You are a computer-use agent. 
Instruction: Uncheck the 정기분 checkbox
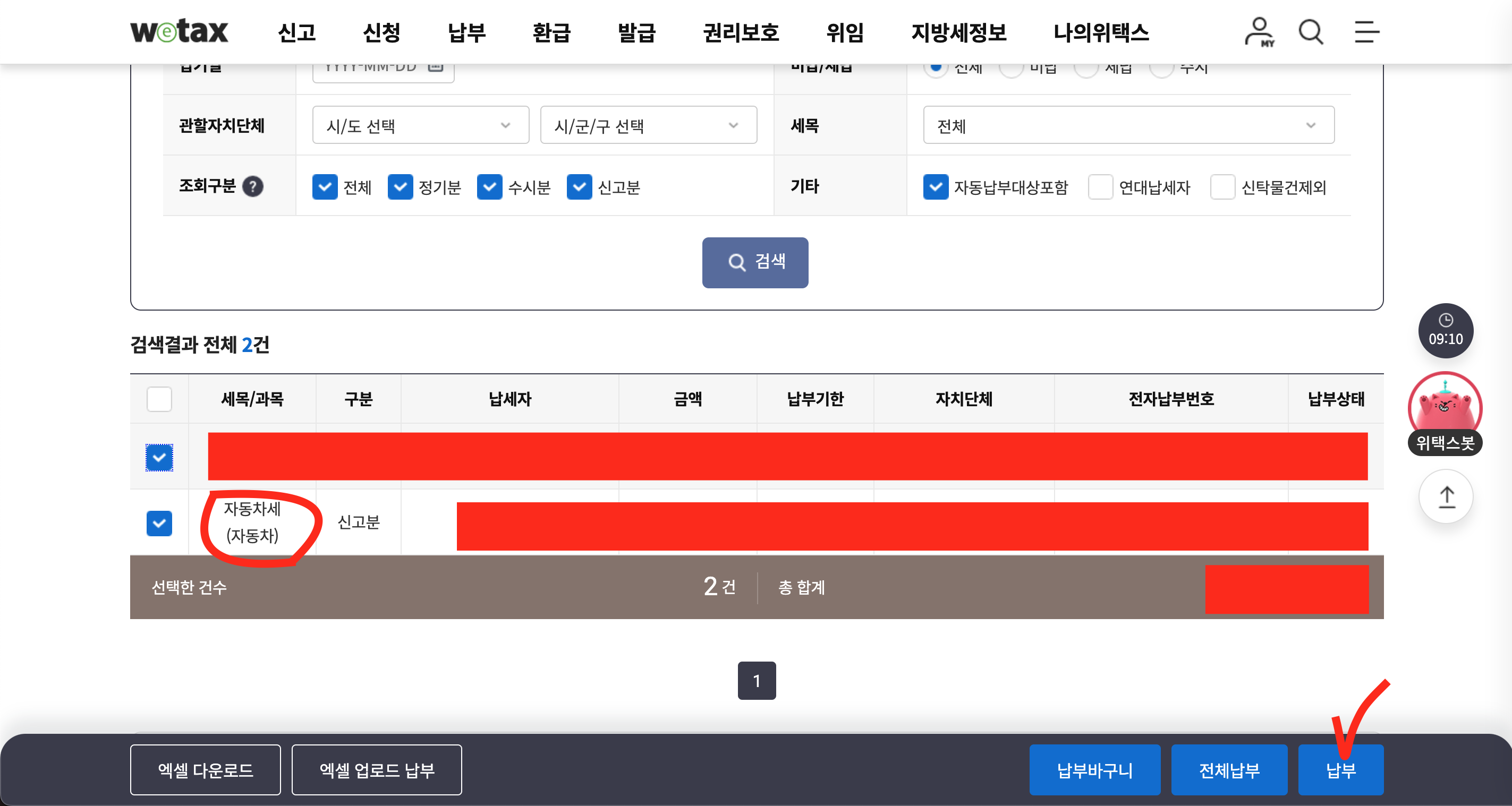click(400, 187)
